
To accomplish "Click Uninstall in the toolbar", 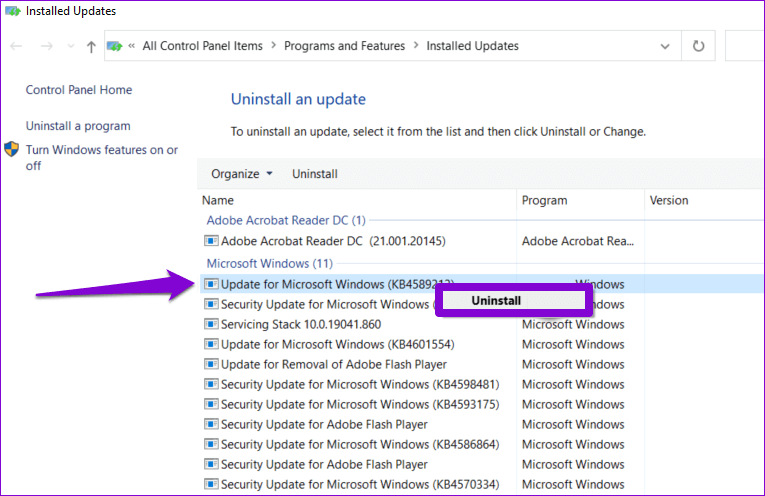I will pos(315,174).
